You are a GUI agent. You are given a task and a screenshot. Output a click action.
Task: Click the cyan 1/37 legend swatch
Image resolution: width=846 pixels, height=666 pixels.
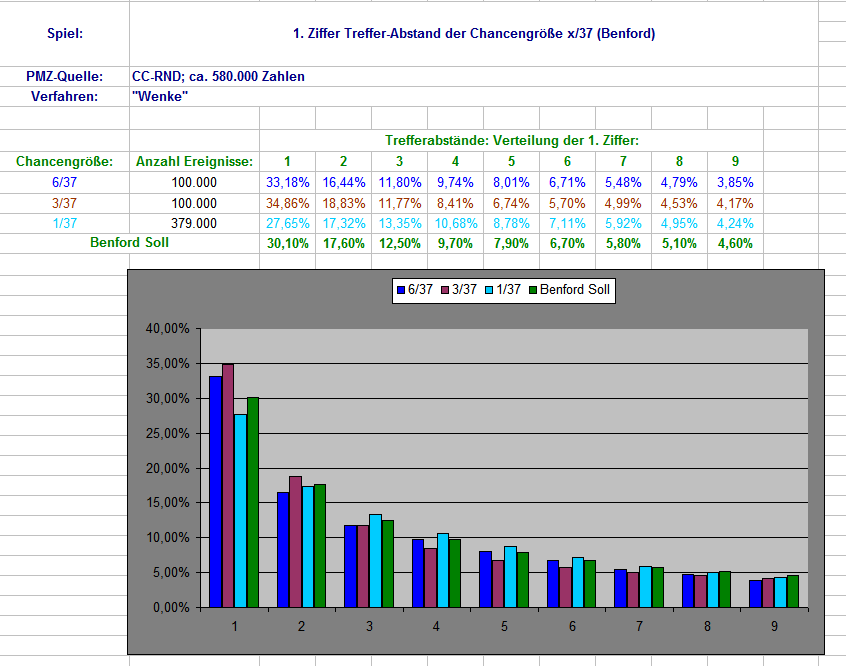[489, 290]
